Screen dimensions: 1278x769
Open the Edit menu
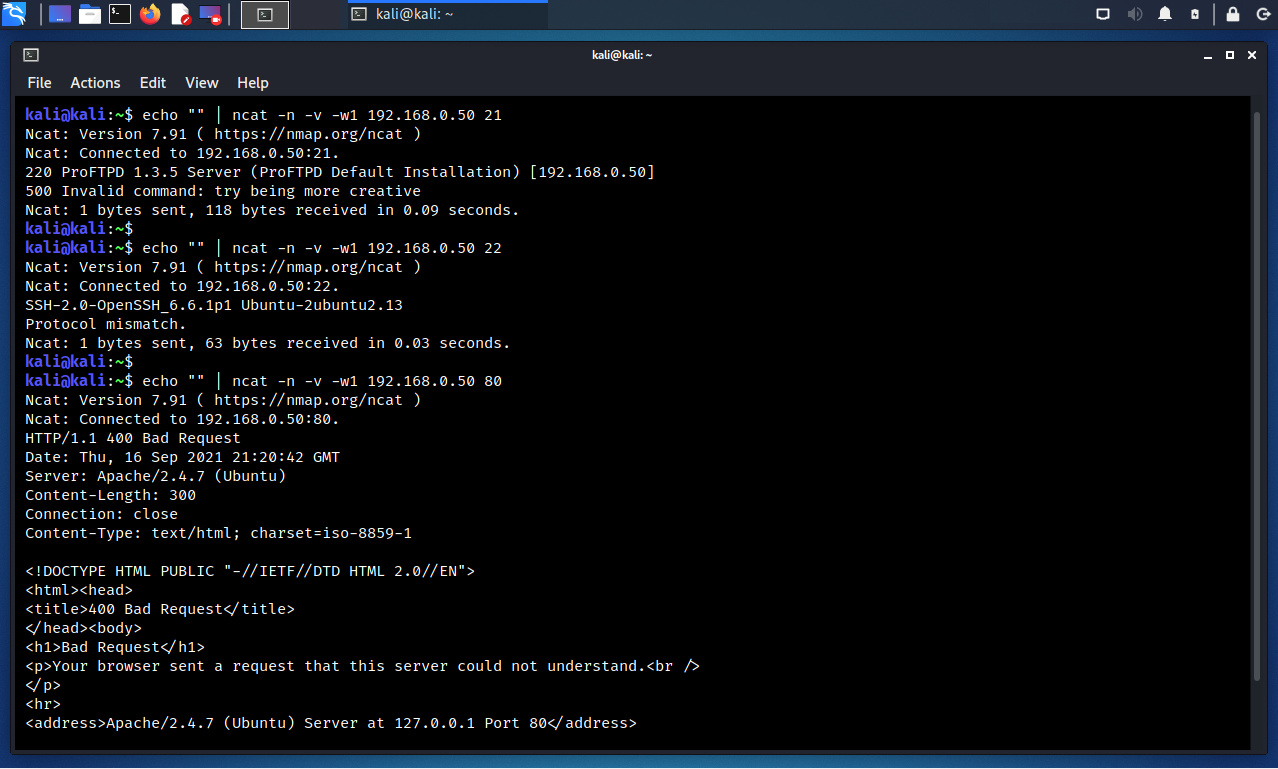click(x=153, y=83)
